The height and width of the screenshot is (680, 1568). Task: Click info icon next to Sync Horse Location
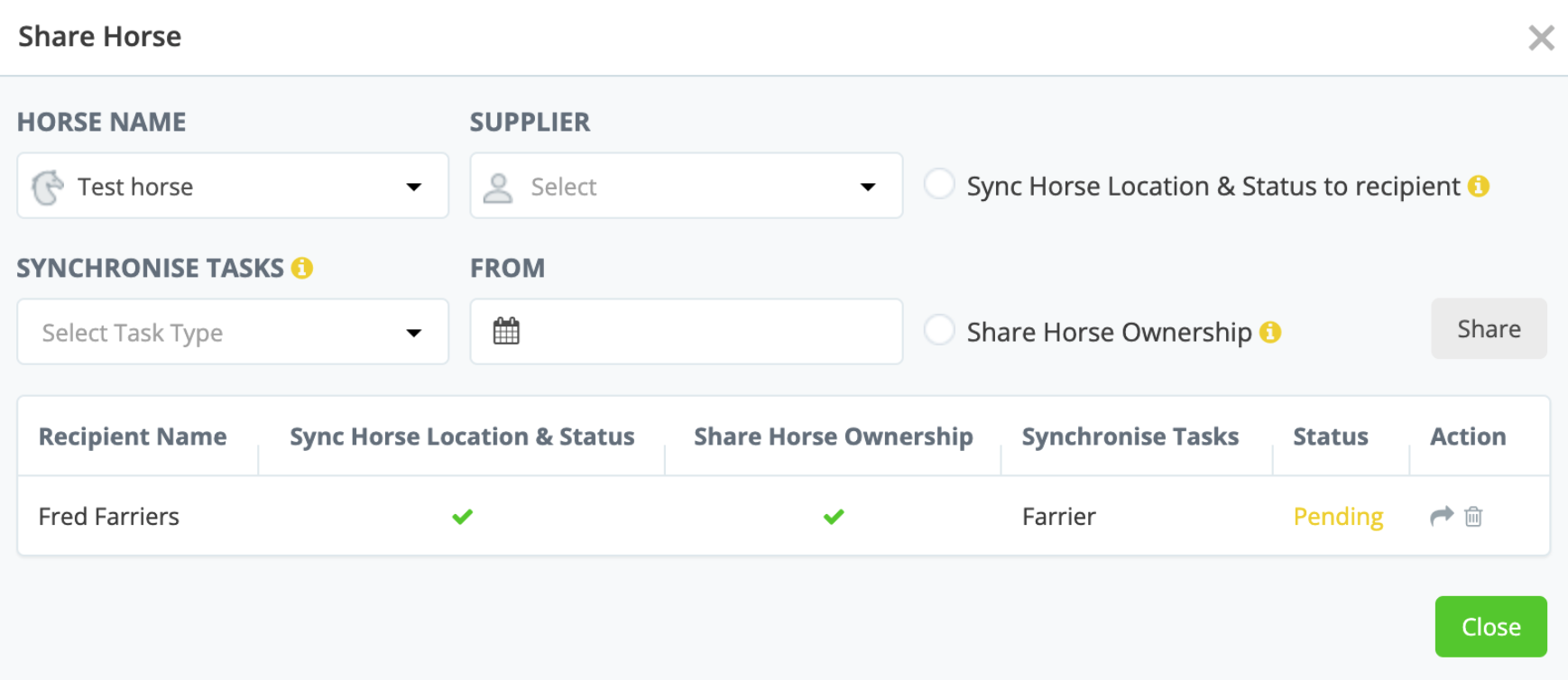[x=1479, y=186]
